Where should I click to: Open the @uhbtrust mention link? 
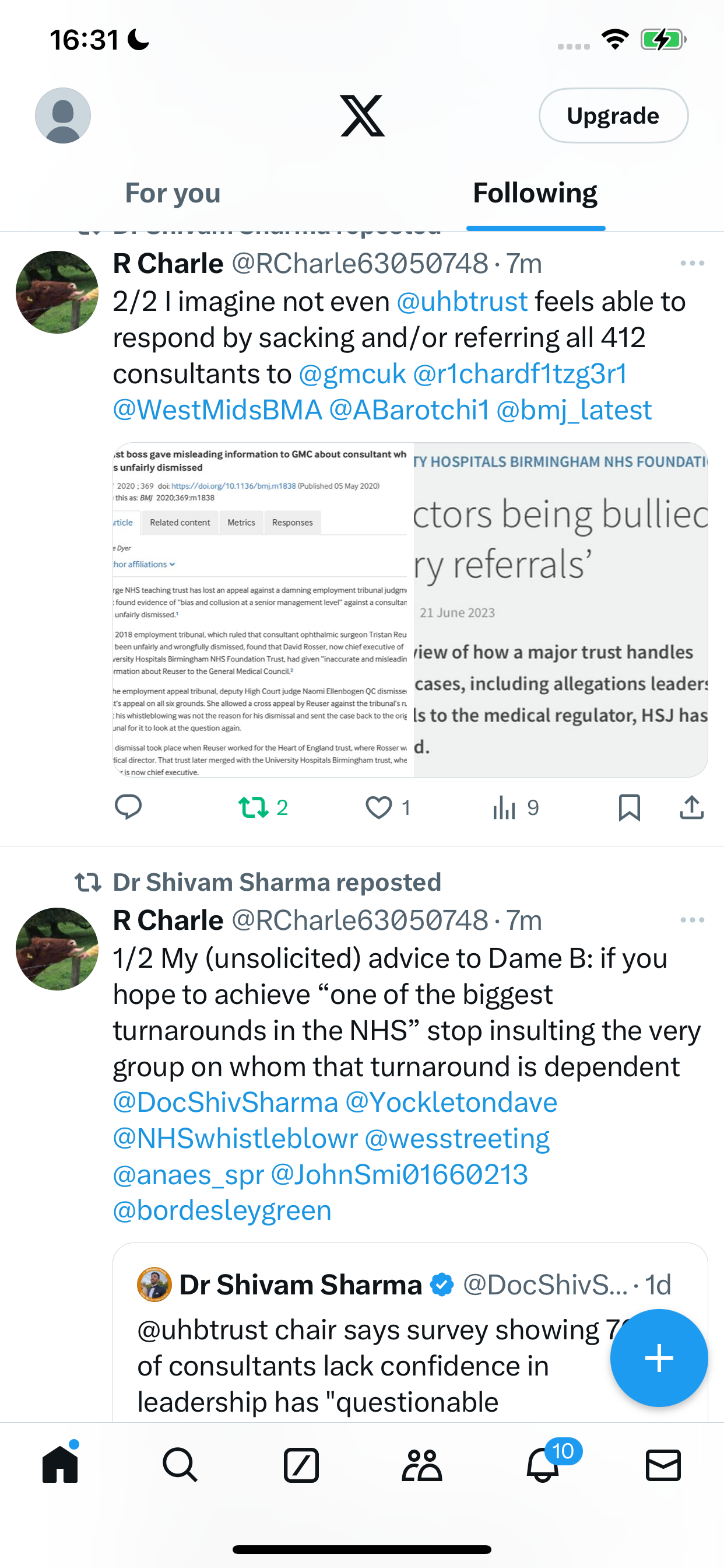click(462, 302)
